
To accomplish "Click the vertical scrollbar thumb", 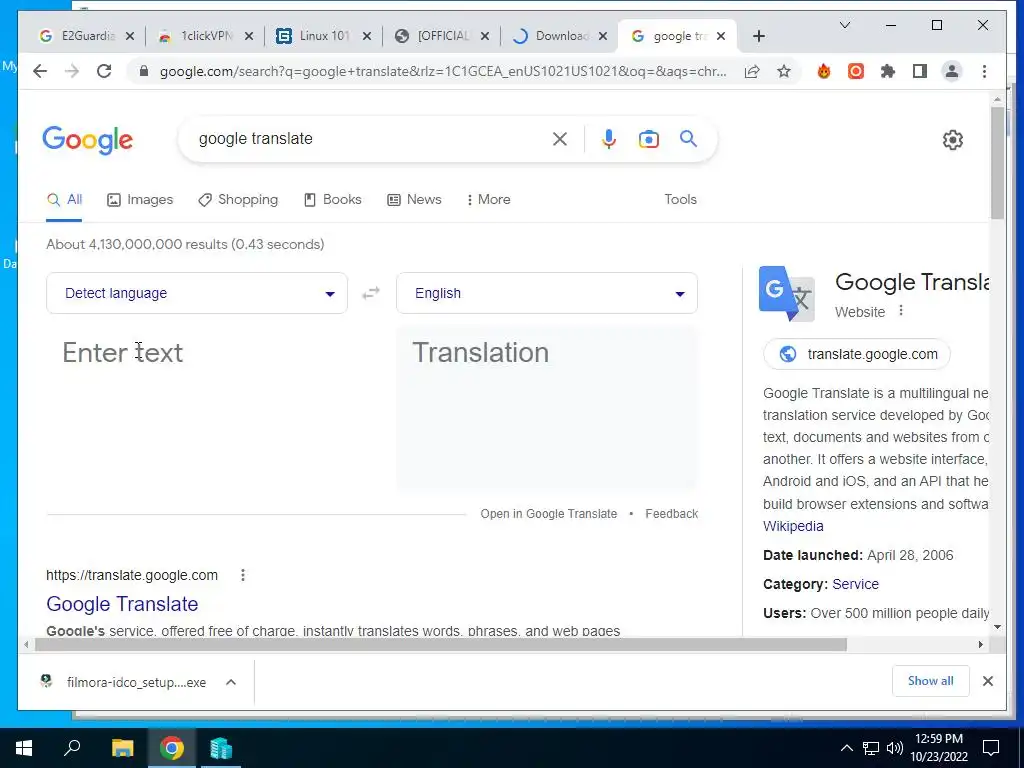I will pyautogui.click(x=997, y=163).
